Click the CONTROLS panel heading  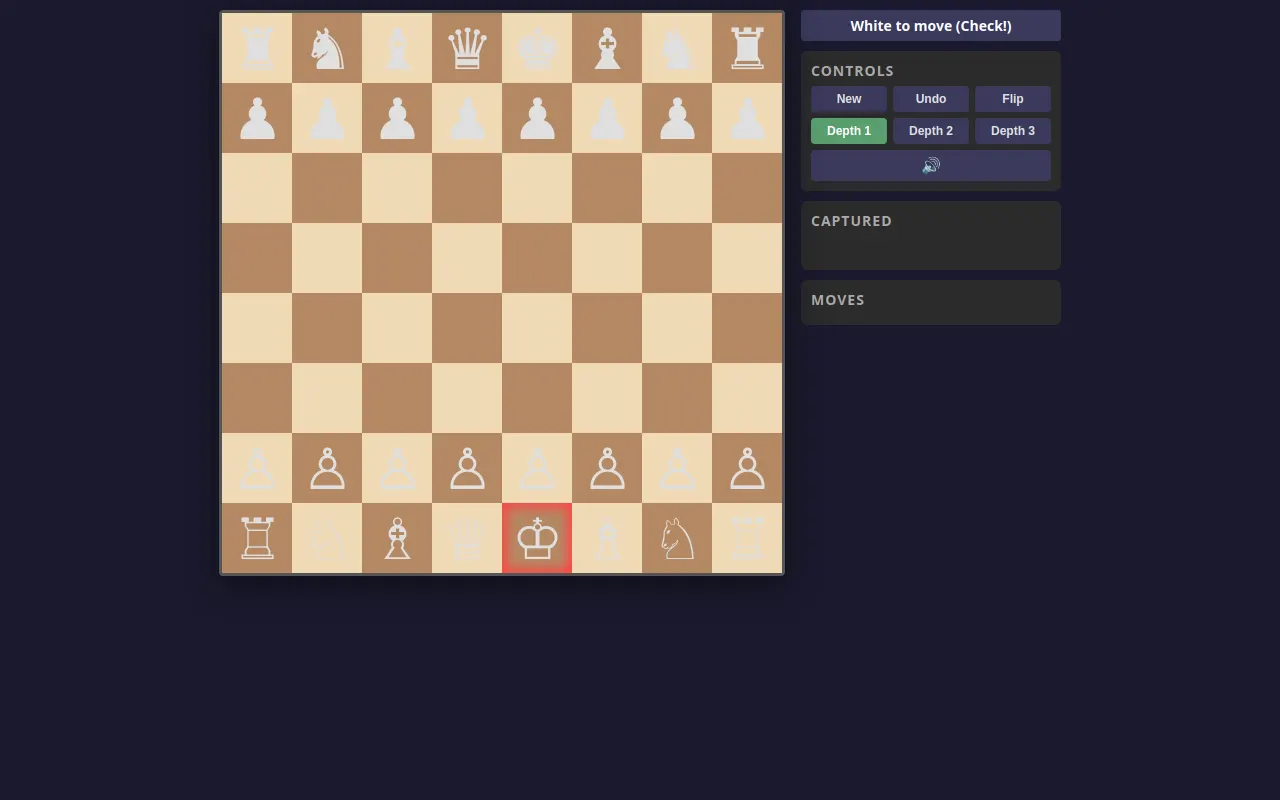point(853,71)
